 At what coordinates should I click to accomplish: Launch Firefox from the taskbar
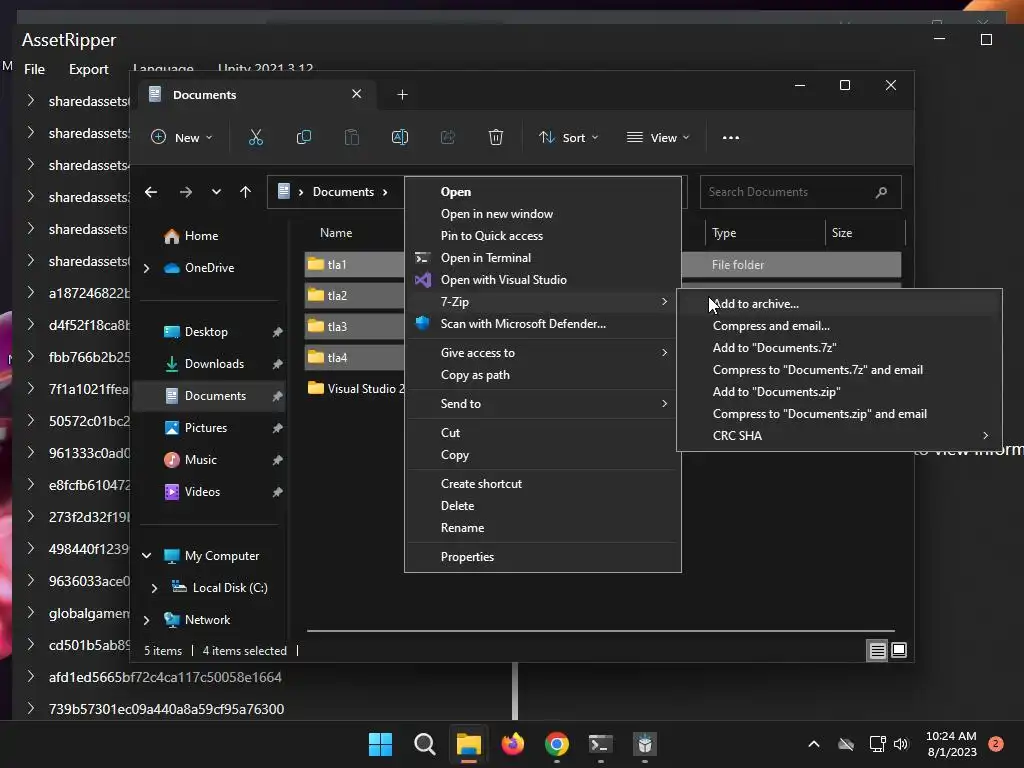click(x=513, y=744)
